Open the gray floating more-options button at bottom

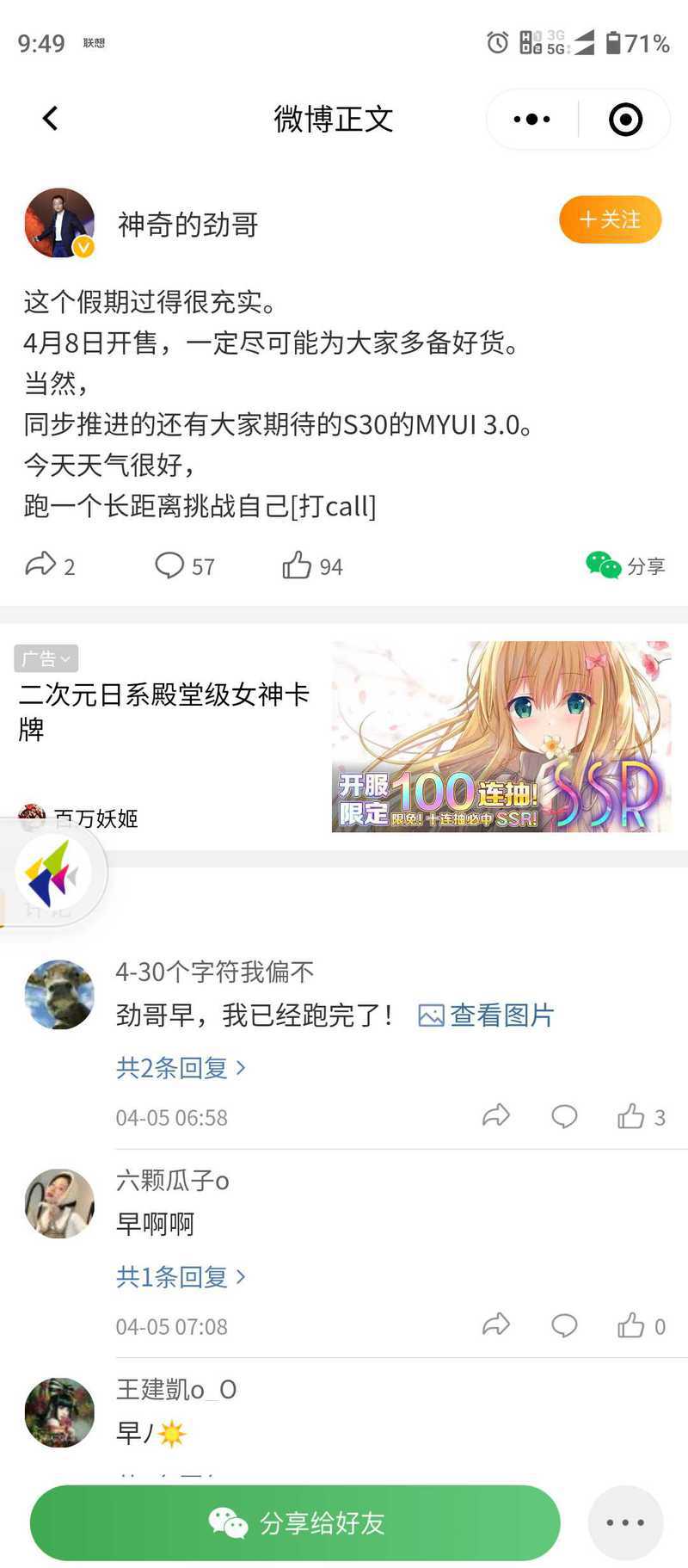(625, 1522)
